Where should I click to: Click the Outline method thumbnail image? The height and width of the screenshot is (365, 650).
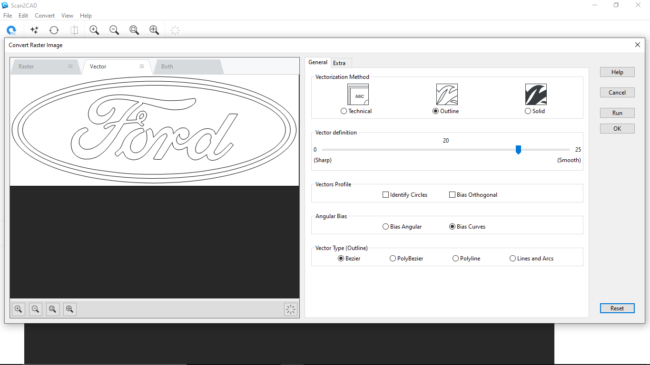447,94
